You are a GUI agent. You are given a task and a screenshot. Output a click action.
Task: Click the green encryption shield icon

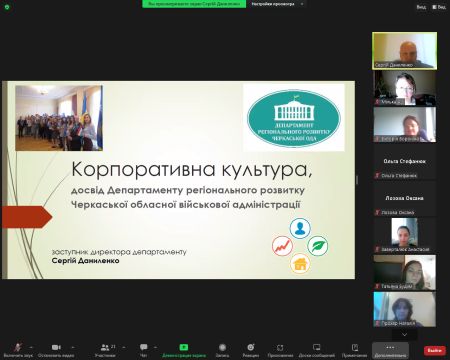[x=7, y=7]
